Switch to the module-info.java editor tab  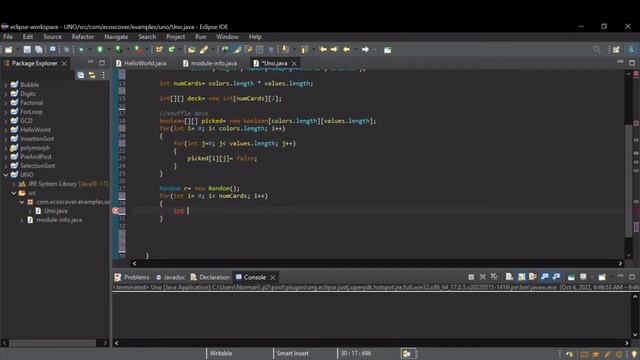[x=210, y=63]
